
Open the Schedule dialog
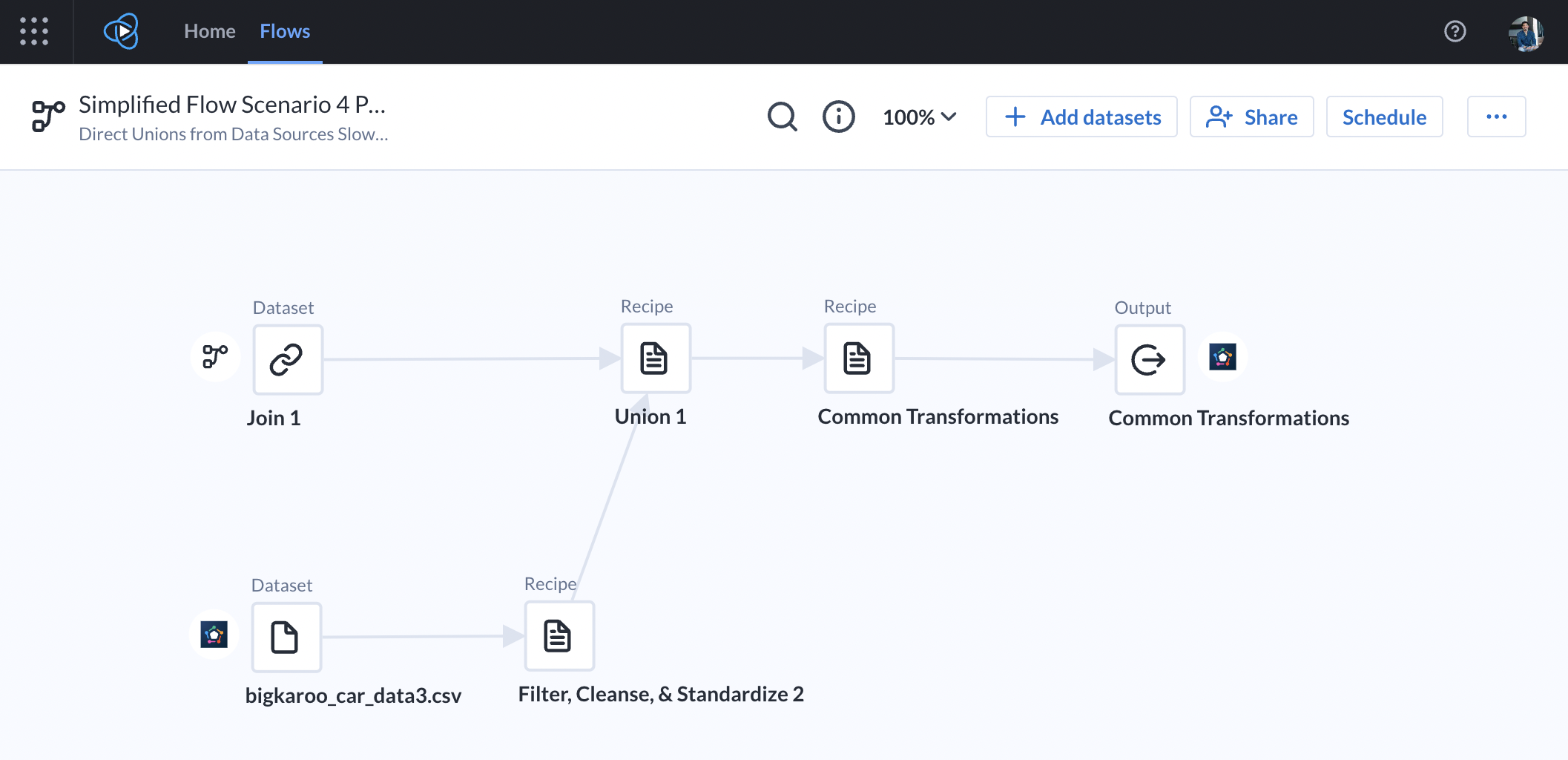point(1384,117)
